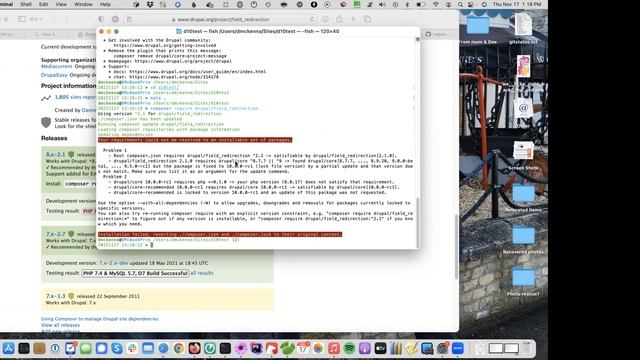Open the Calendar app in the Dock

point(303,348)
